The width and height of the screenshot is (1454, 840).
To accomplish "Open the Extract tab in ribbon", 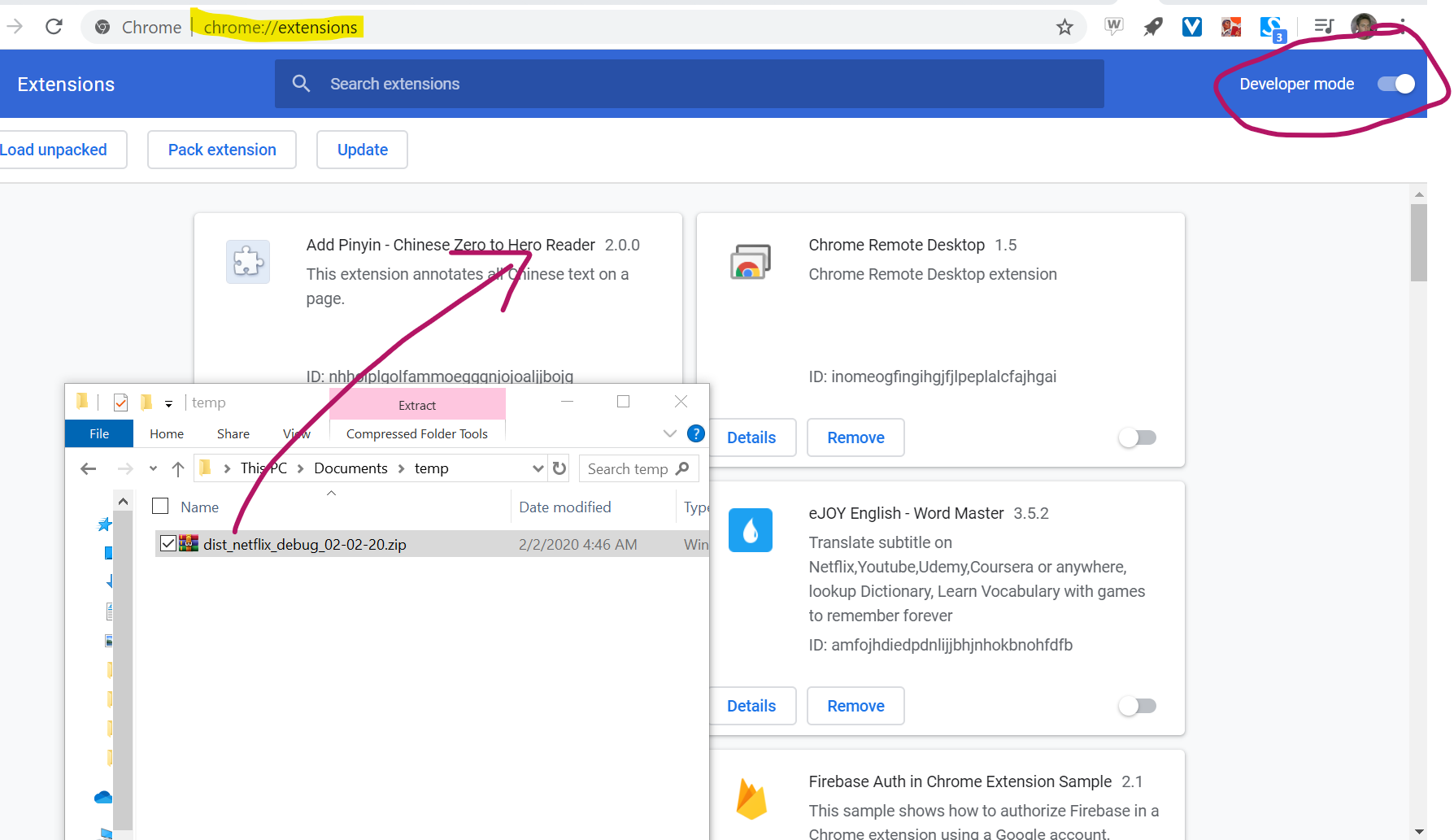I will [417, 405].
